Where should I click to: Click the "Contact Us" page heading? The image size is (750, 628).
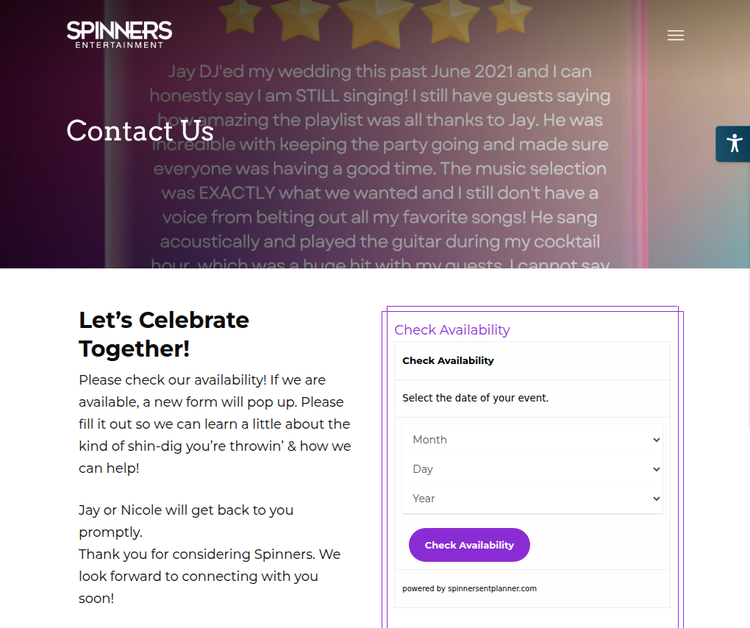pyautogui.click(x=140, y=131)
